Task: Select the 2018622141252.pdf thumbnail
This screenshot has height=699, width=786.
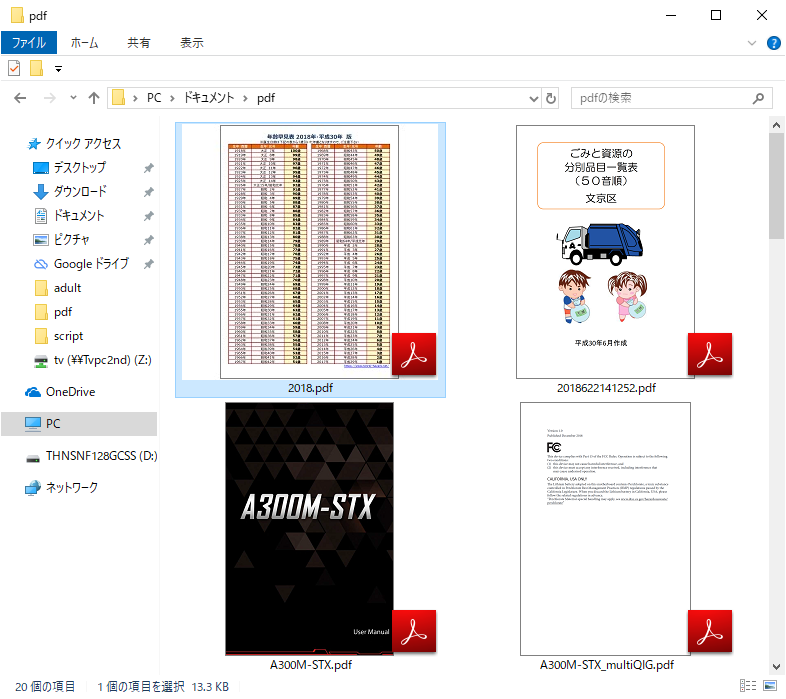Action: (x=605, y=252)
